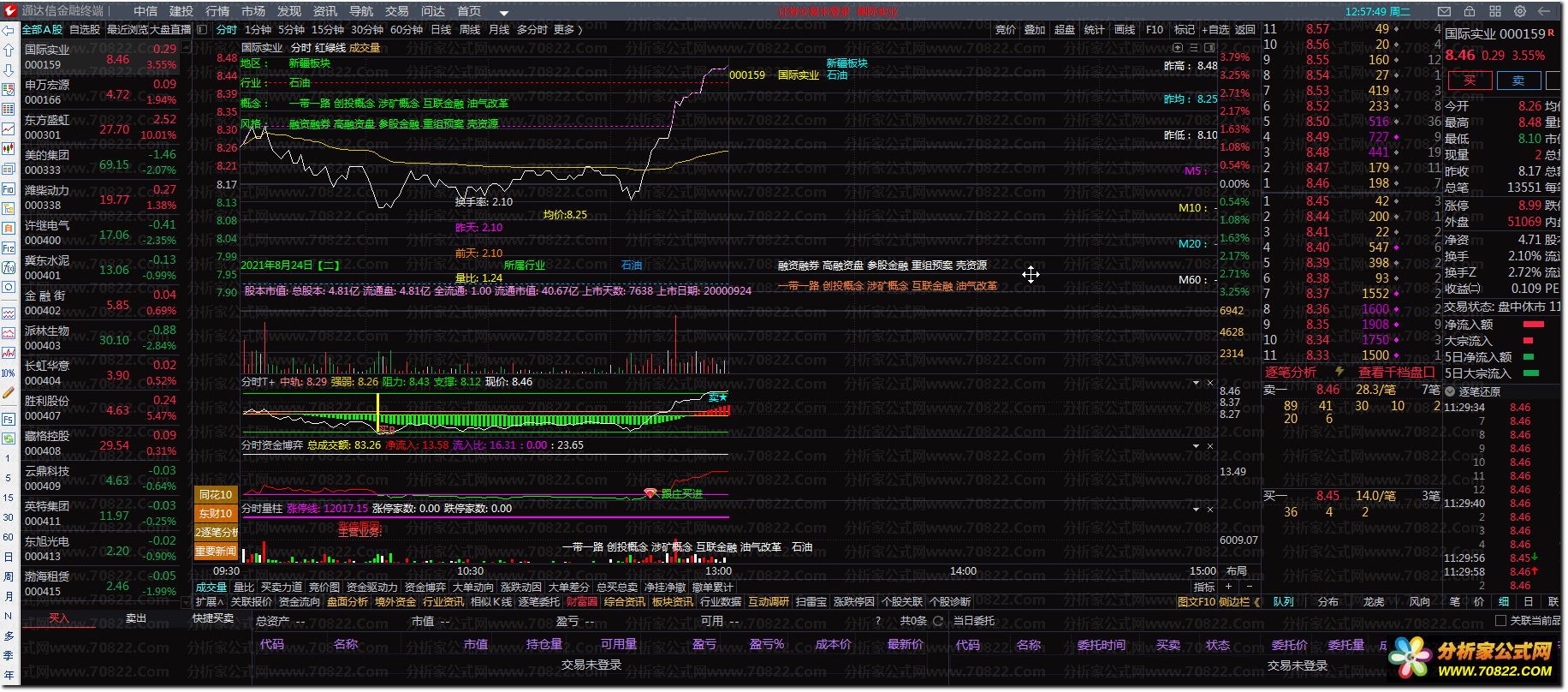Viewport: 1568px width, 692px height.
Task: Click the 同花10 button
Action: click(x=216, y=494)
